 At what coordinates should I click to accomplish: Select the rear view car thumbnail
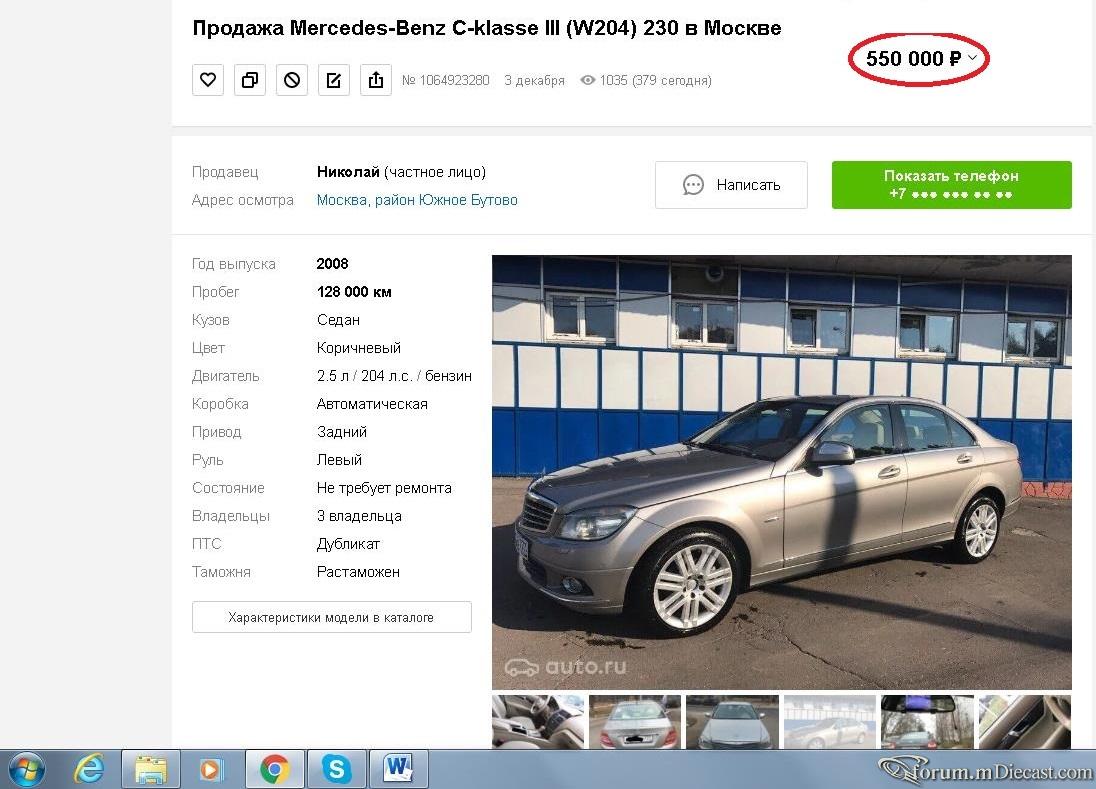pyautogui.click(x=635, y=722)
